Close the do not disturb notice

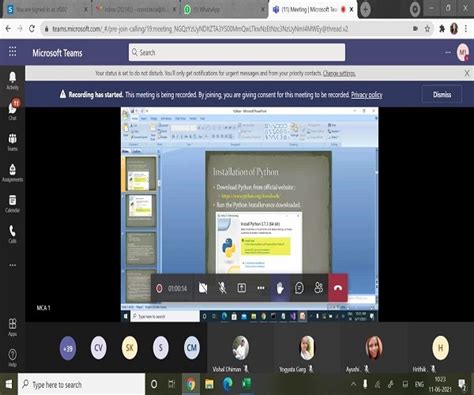[x=467, y=73]
